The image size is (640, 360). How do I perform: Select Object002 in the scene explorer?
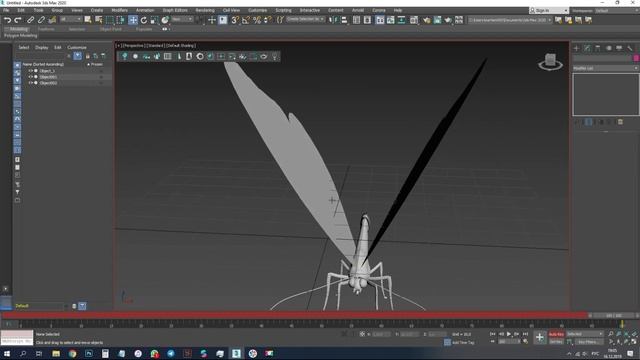click(48, 83)
